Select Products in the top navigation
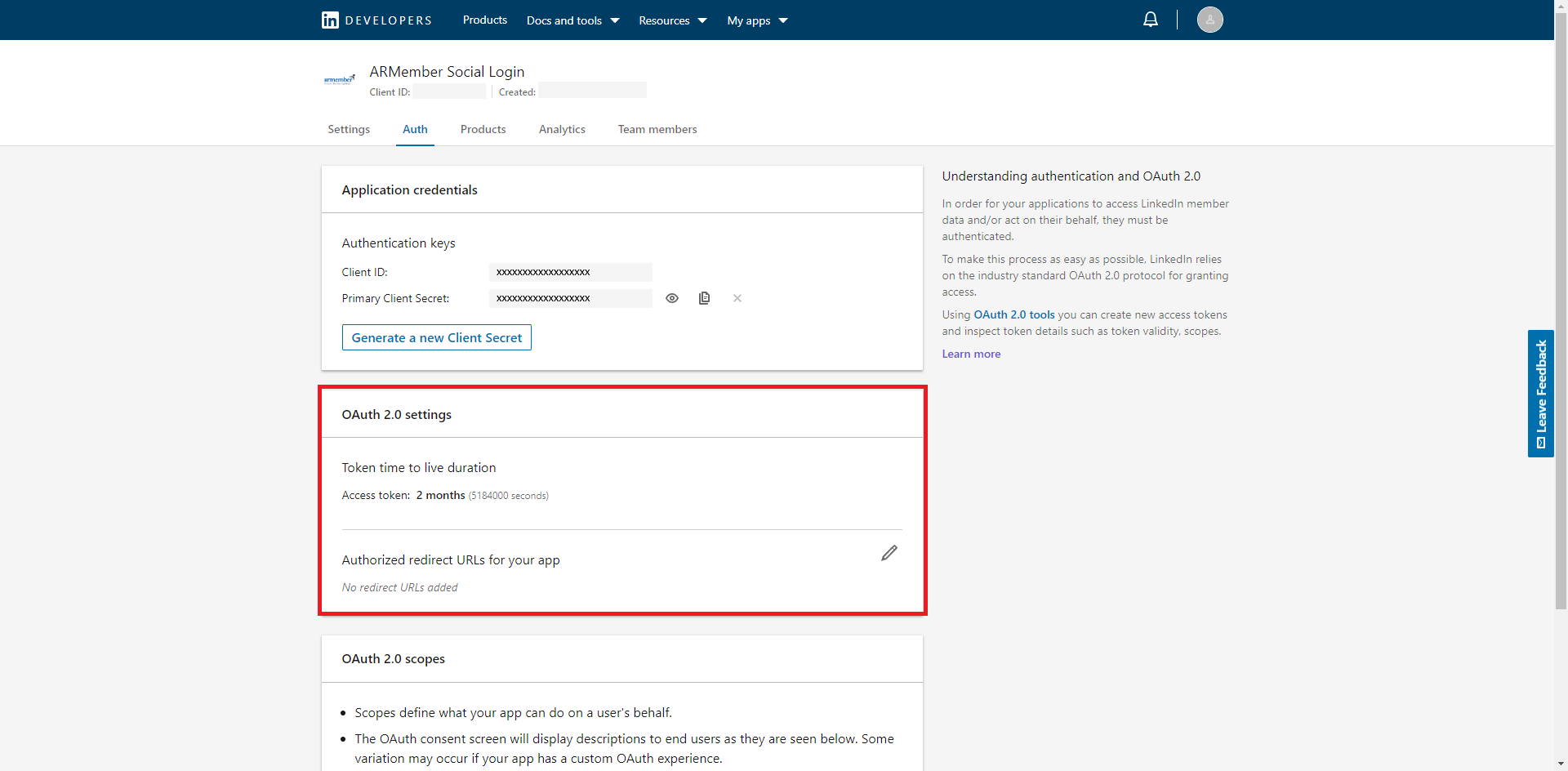The width and height of the screenshot is (1568, 771). pos(483,20)
